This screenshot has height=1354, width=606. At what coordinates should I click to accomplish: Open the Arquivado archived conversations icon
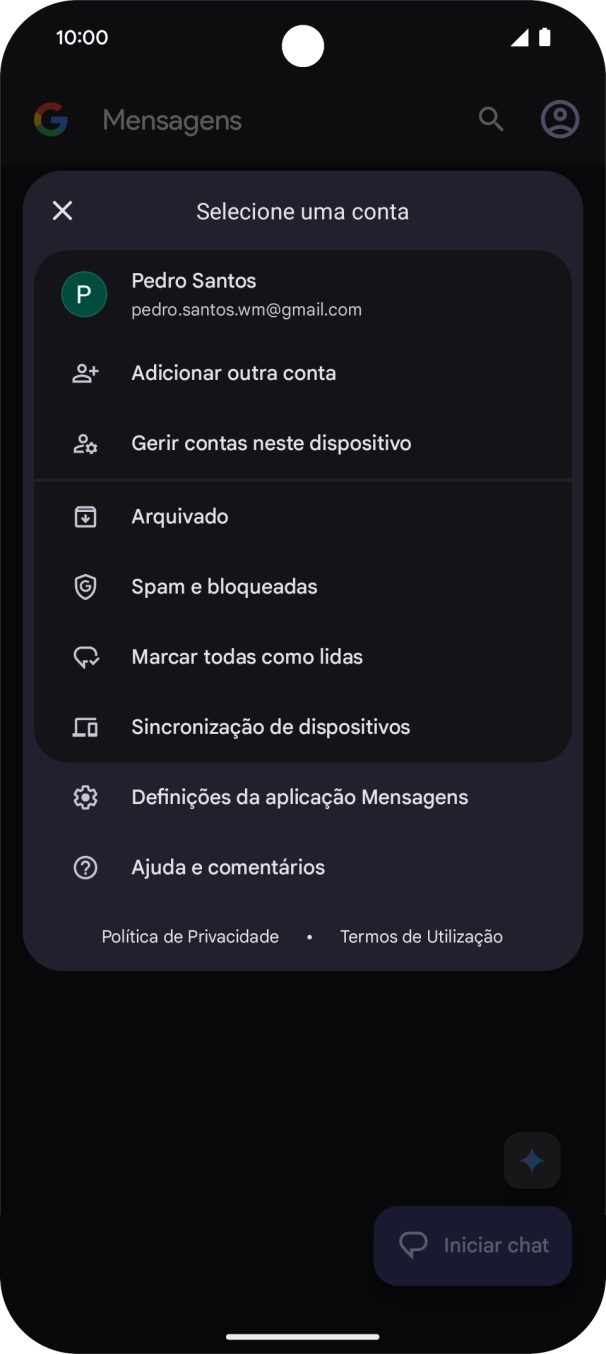[85, 516]
